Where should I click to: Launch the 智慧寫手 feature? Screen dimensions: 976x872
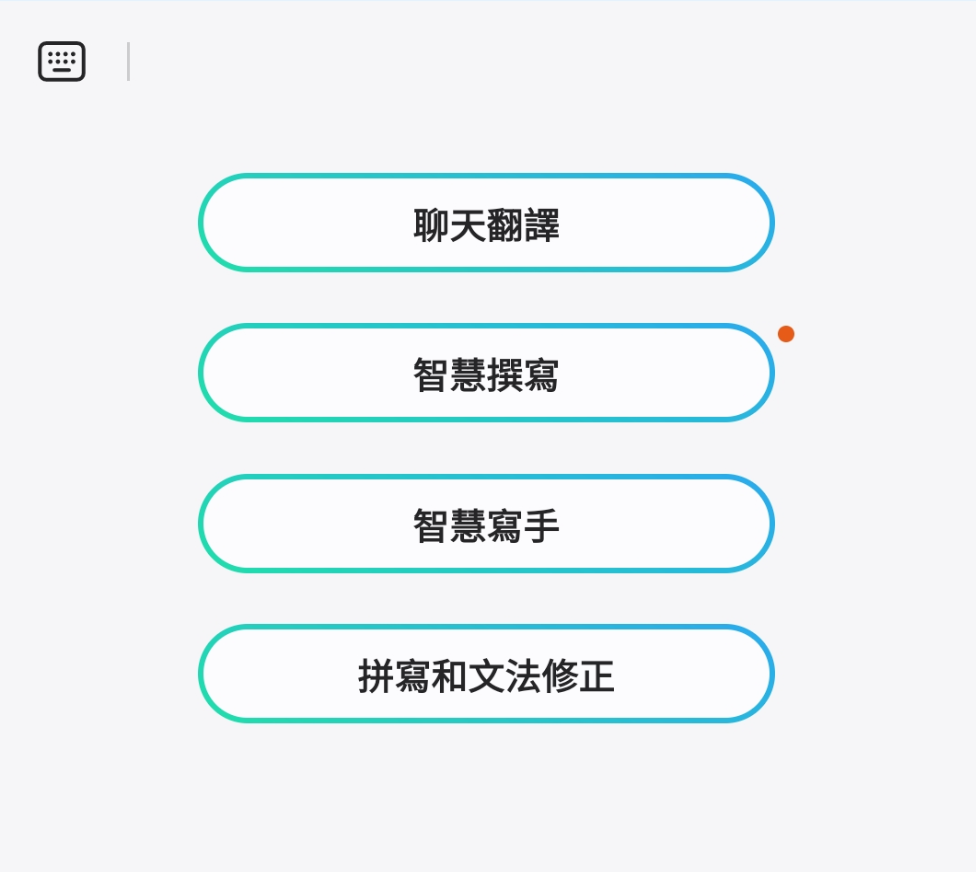click(x=486, y=524)
